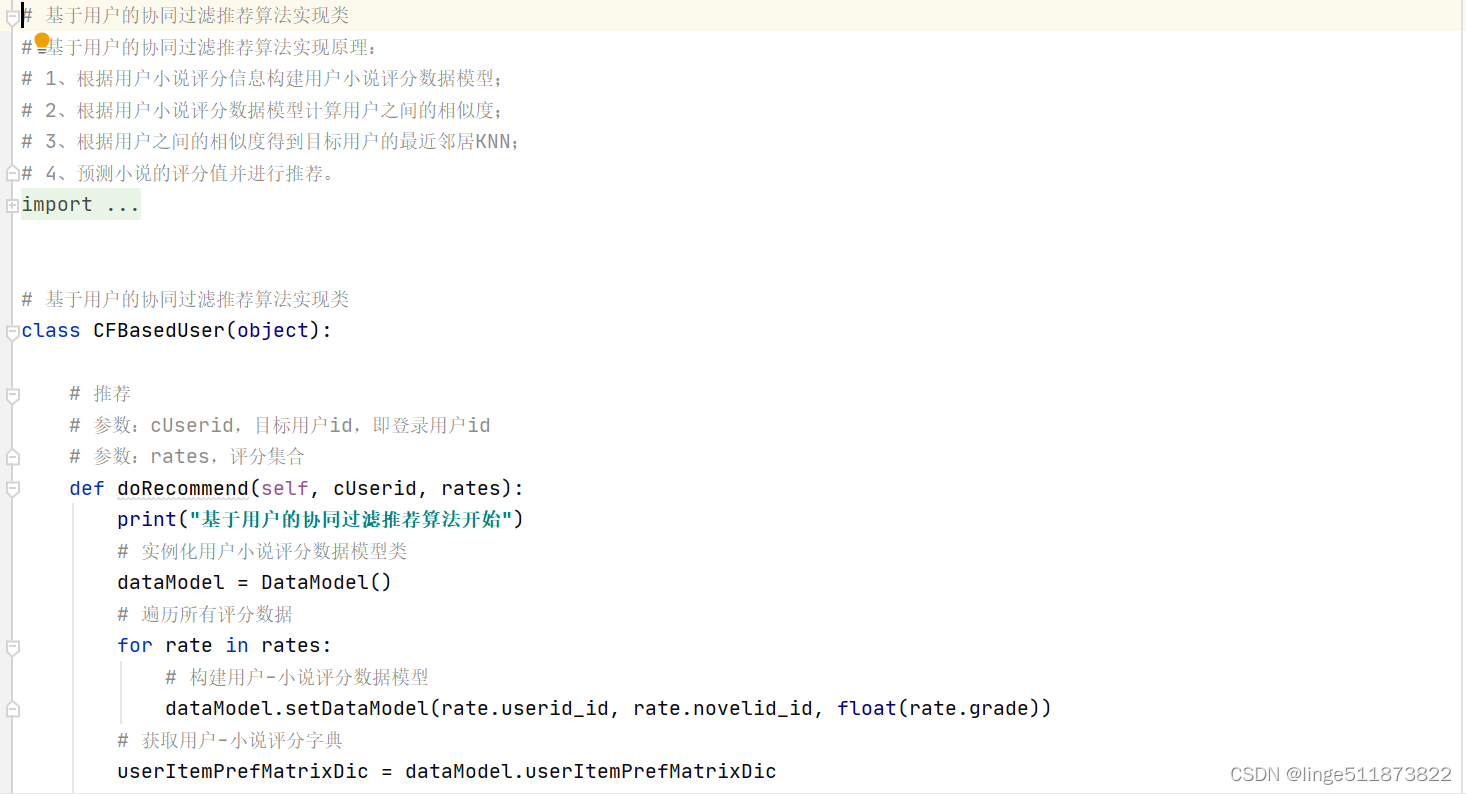
Task: Click 'rate.userid_id' argument
Action: click(525, 708)
